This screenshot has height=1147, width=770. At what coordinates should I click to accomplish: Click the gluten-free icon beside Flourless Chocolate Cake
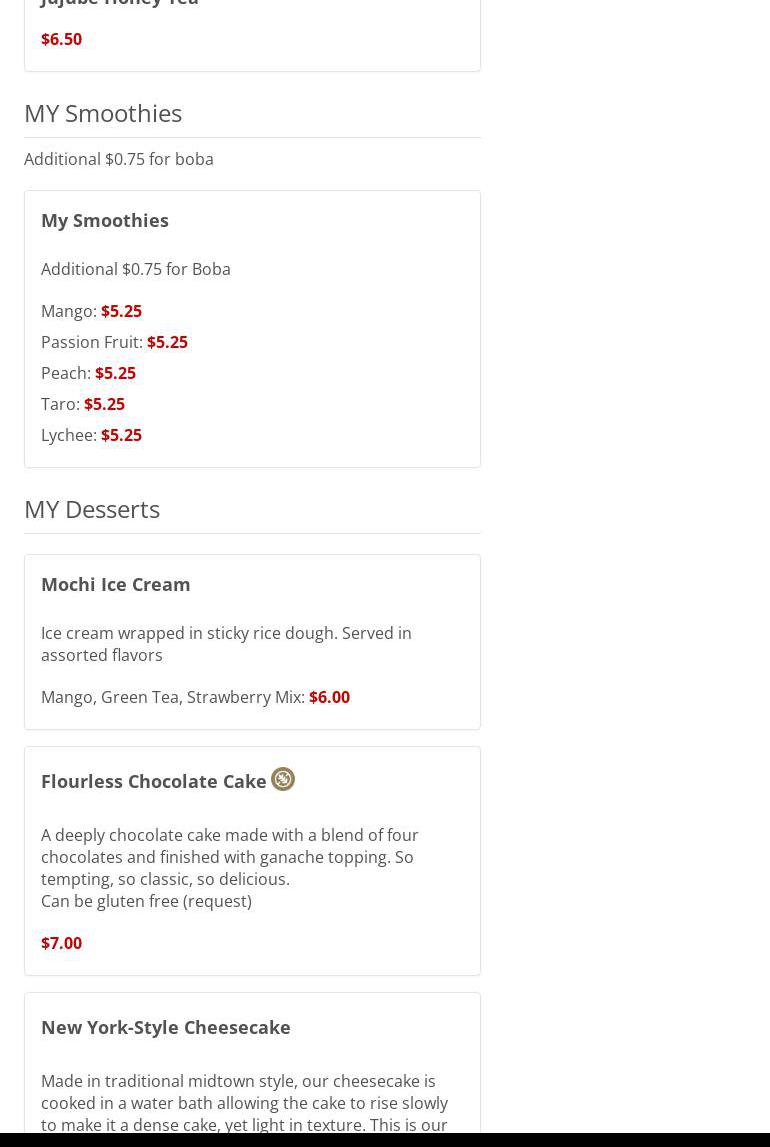(283, 779)
